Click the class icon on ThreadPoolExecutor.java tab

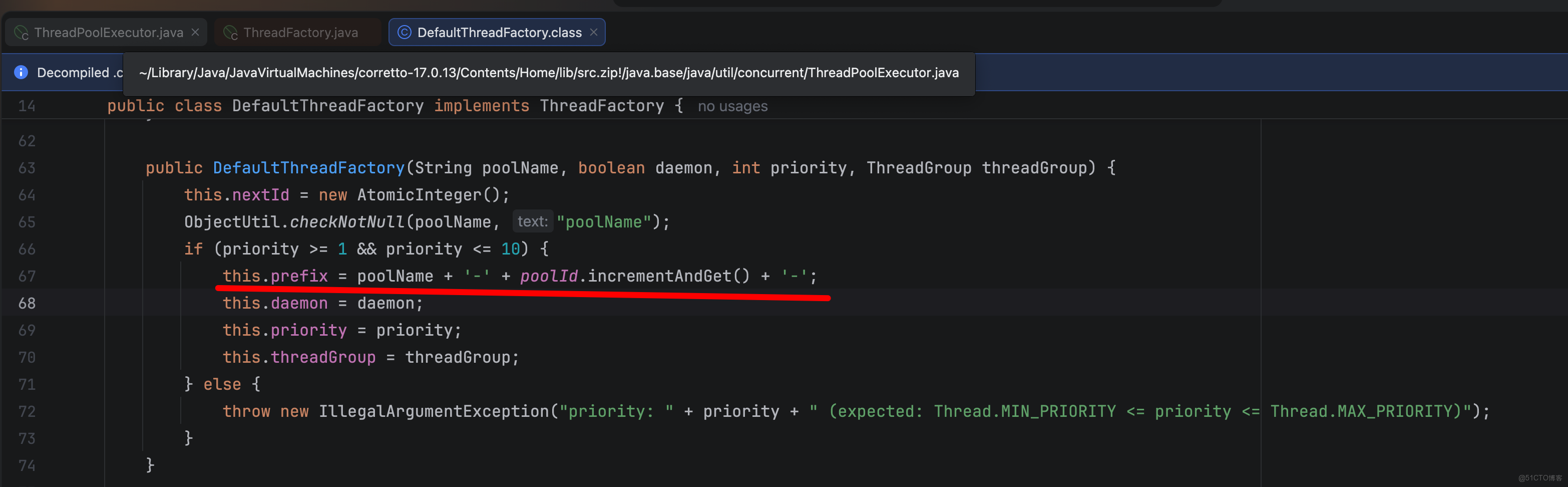coord(22,32)
